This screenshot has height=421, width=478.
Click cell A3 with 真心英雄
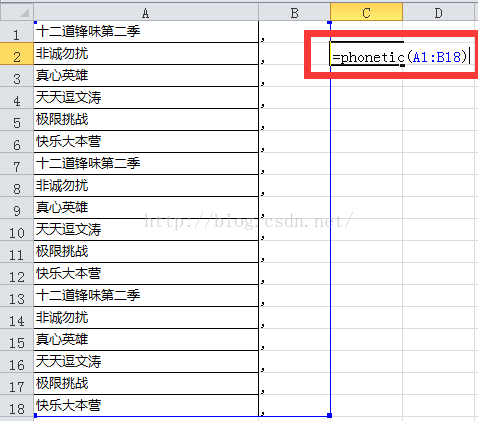(146, 76)
